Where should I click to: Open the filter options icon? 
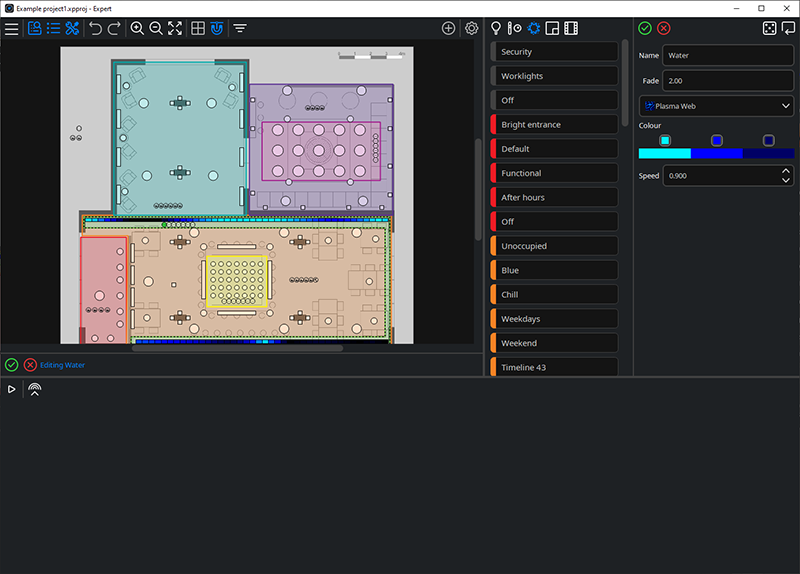pos(240,29)
